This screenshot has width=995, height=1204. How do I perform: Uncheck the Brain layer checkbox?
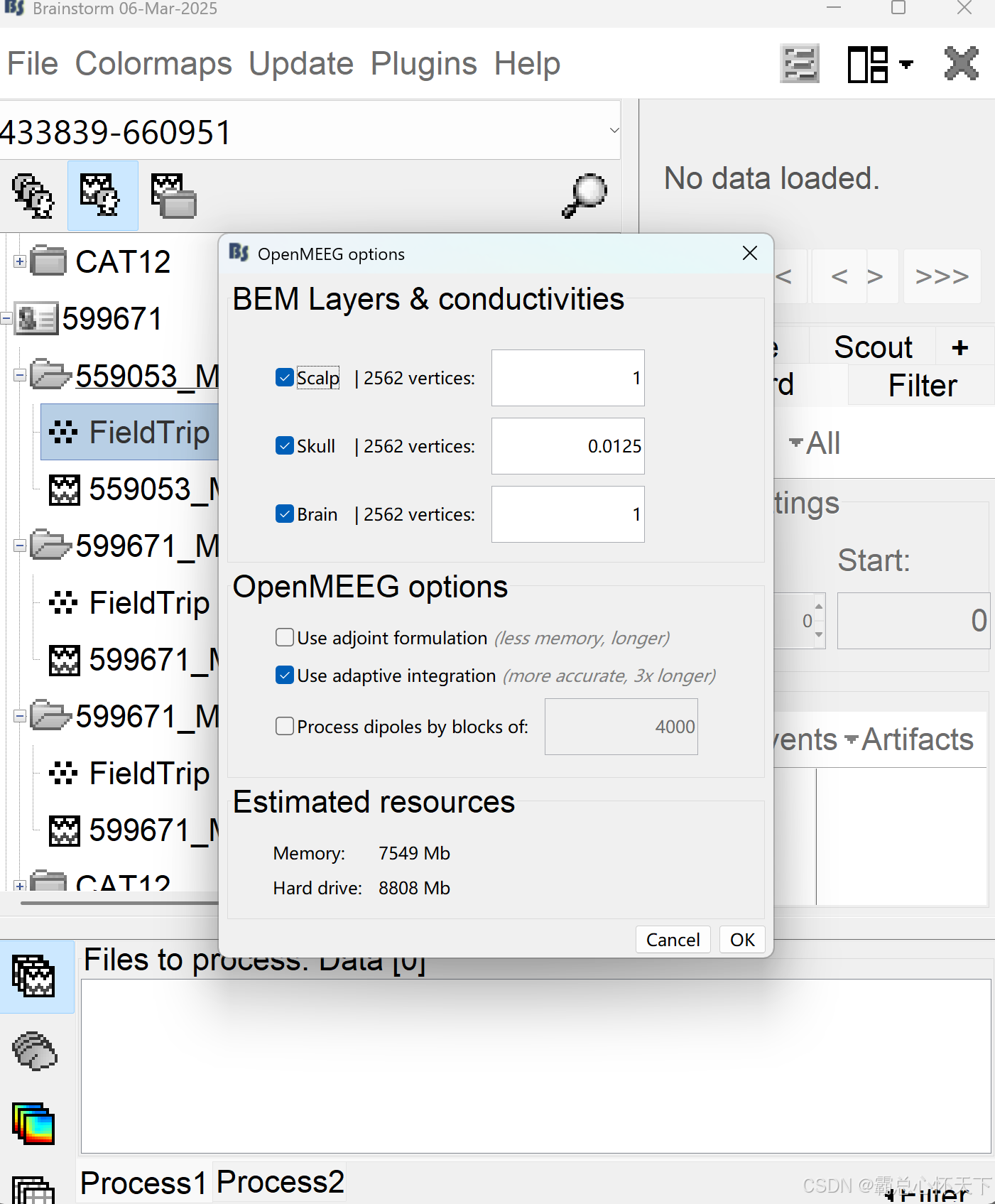coord(285,514)
